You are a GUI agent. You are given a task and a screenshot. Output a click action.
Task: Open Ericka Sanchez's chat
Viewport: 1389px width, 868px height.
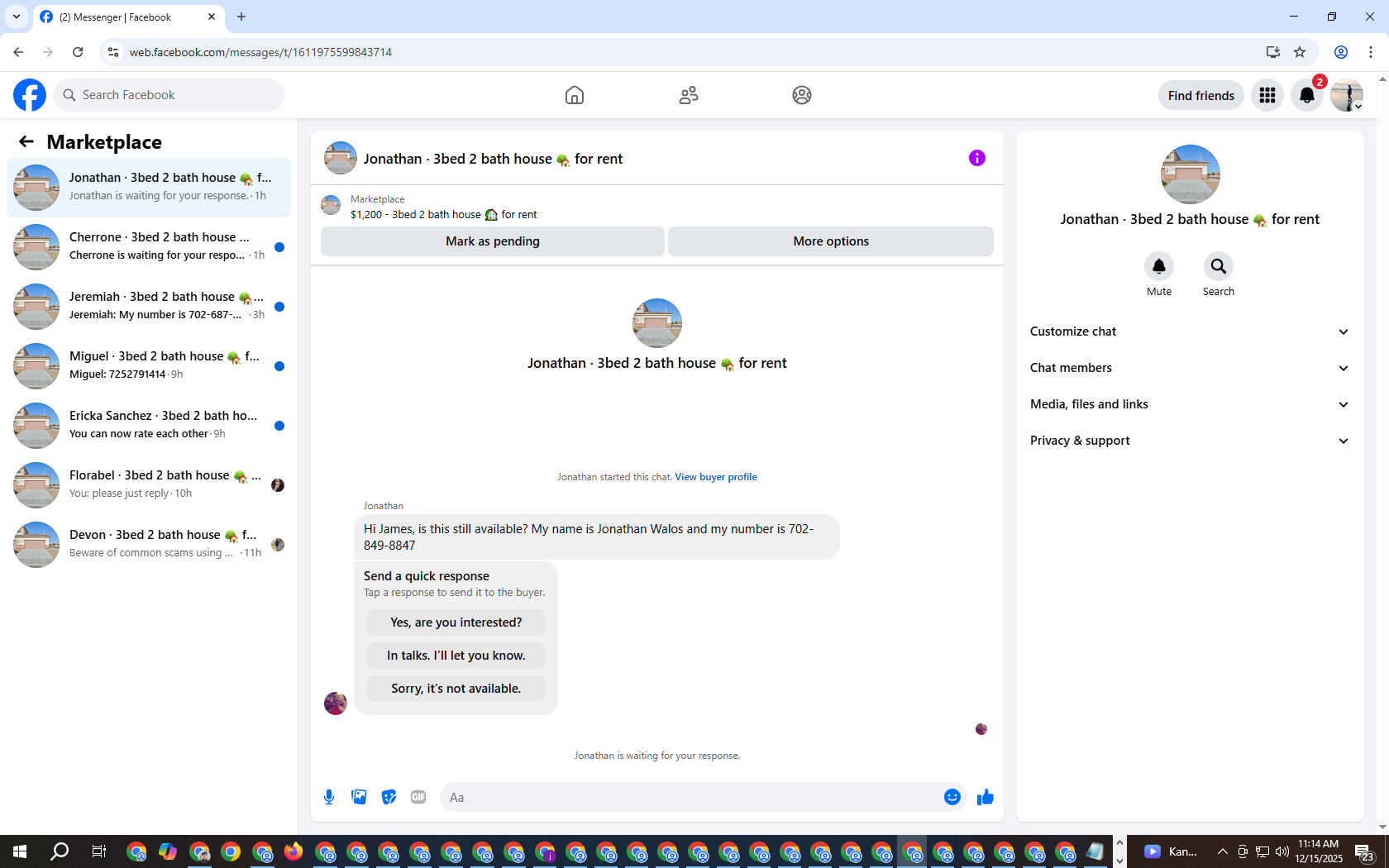tap(149, 426)
